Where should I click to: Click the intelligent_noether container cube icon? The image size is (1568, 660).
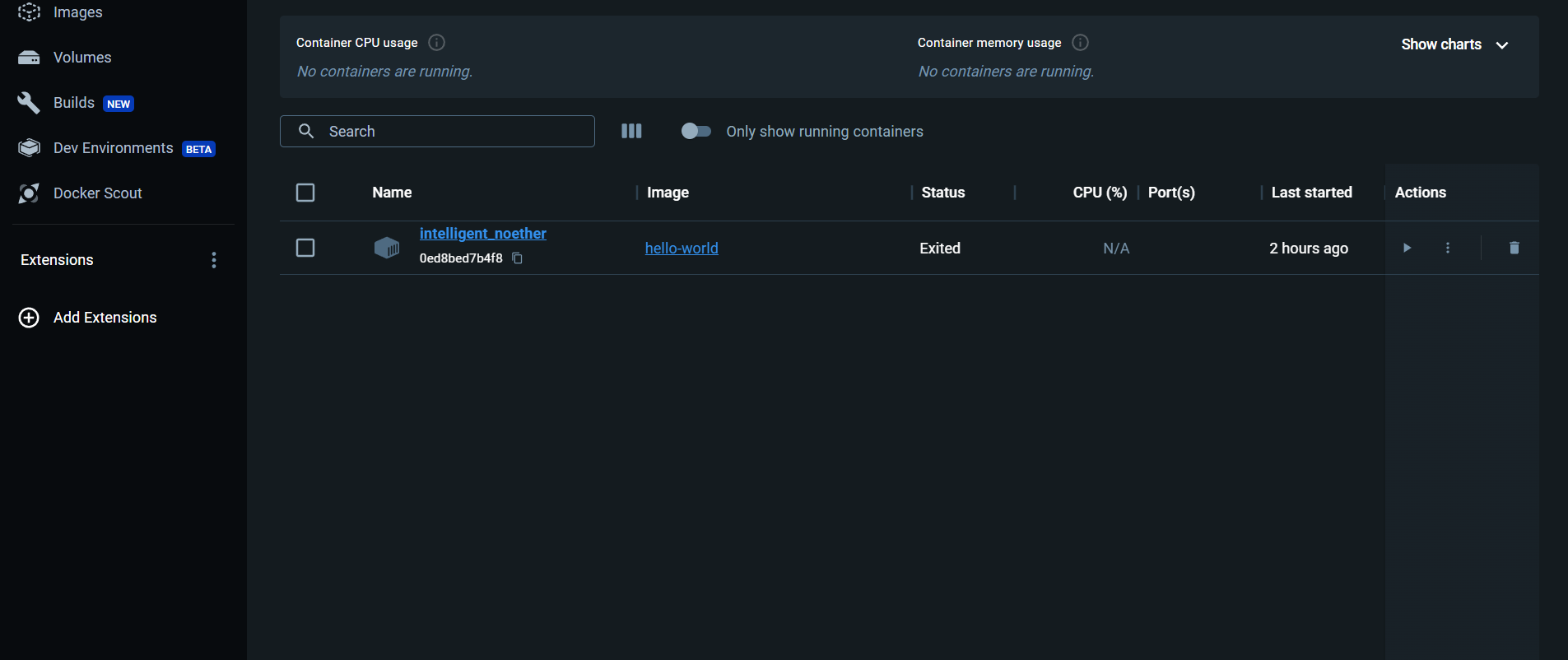click(x=387, y=247)
